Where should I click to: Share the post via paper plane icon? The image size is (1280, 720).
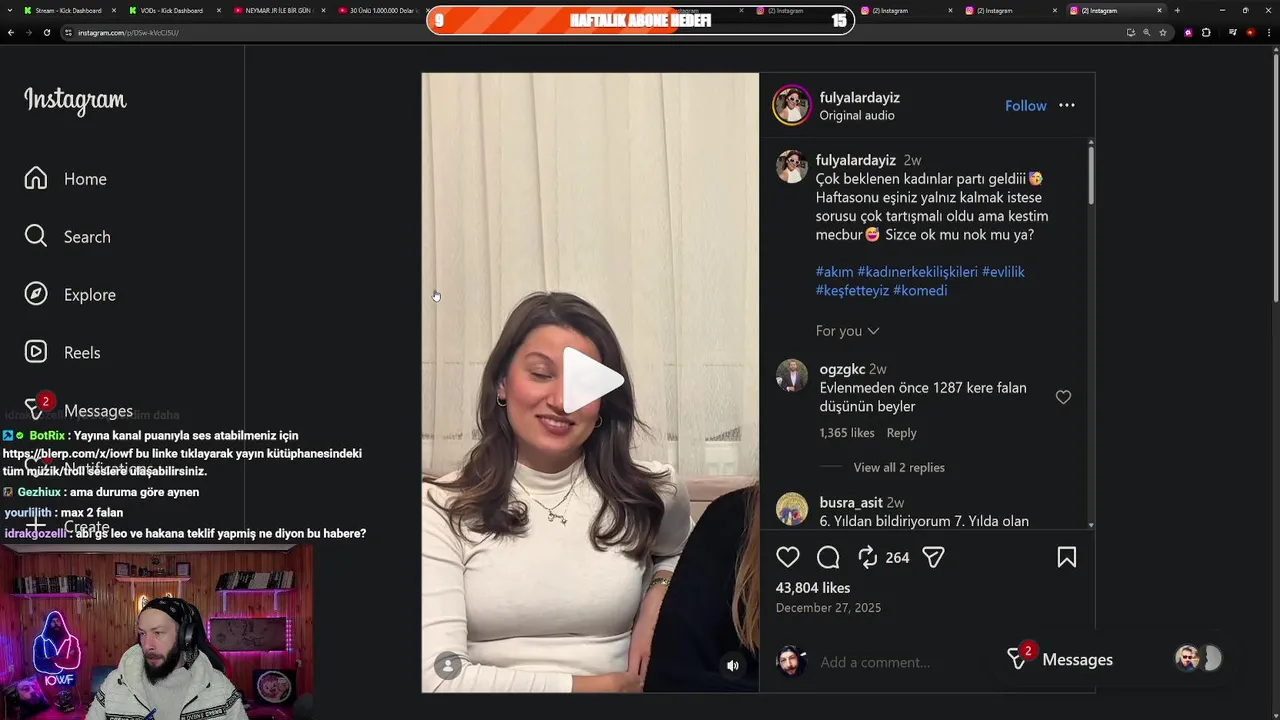click(x=933, y=557)
